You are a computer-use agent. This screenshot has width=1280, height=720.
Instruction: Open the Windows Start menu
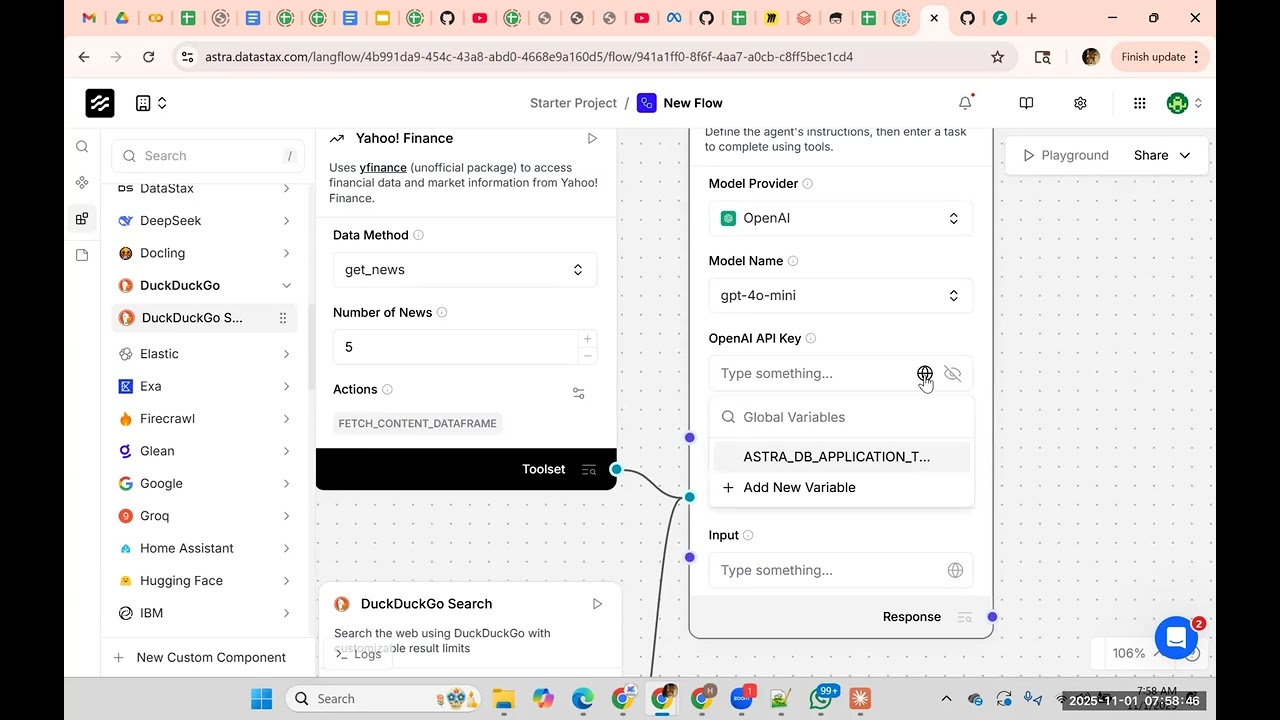point(260,698)
